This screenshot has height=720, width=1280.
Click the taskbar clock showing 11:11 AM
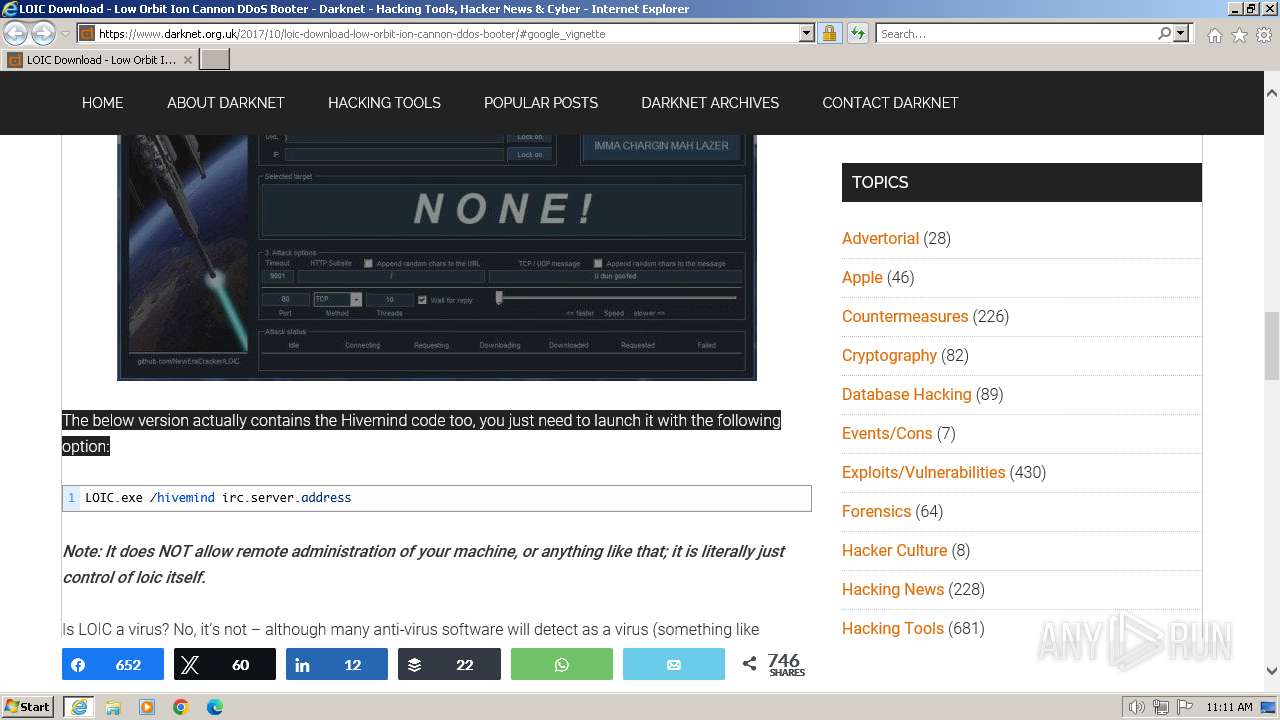pyautogui.click(x=1229, y=707)
